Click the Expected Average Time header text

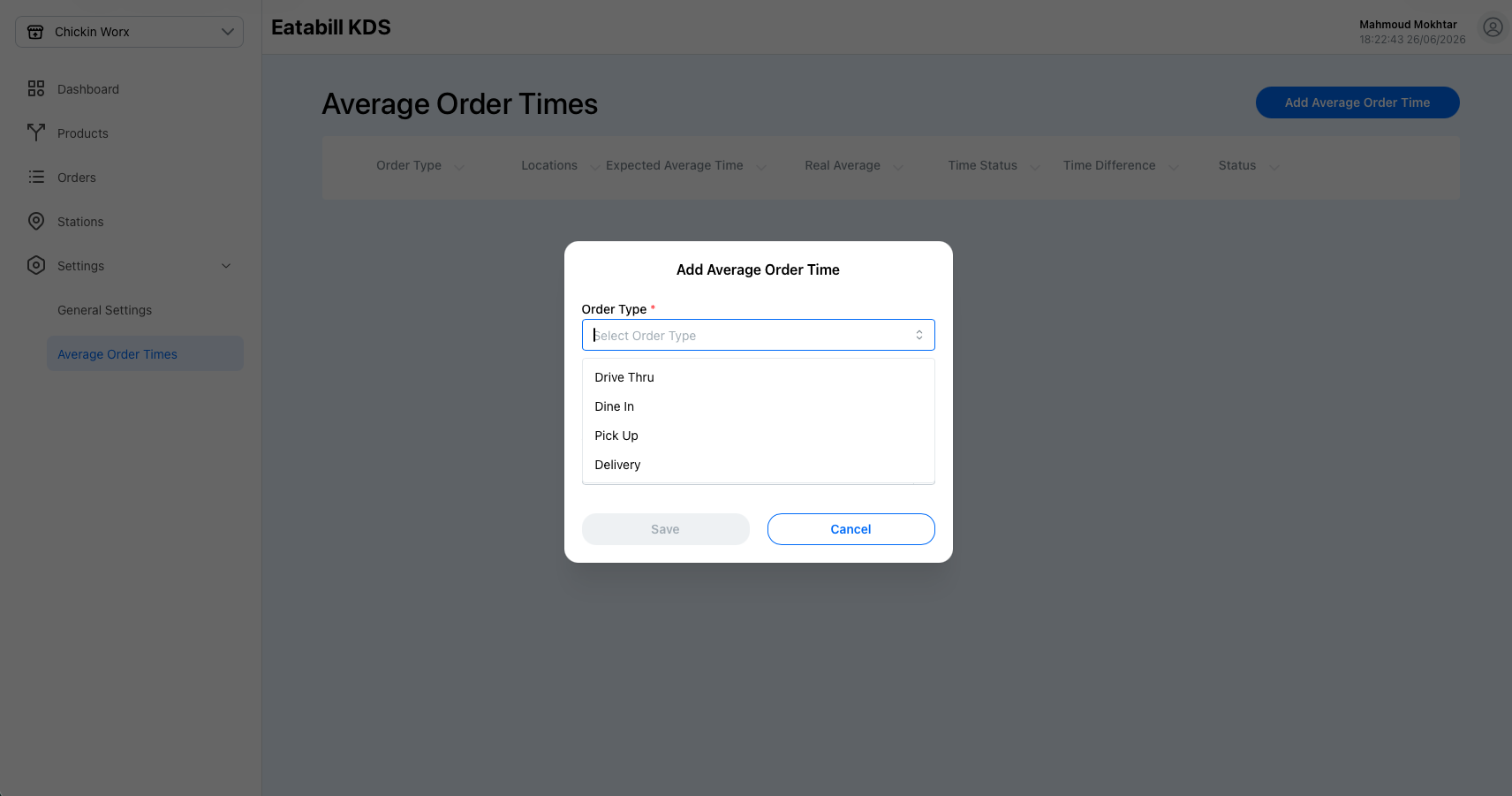tap(675, 165)
